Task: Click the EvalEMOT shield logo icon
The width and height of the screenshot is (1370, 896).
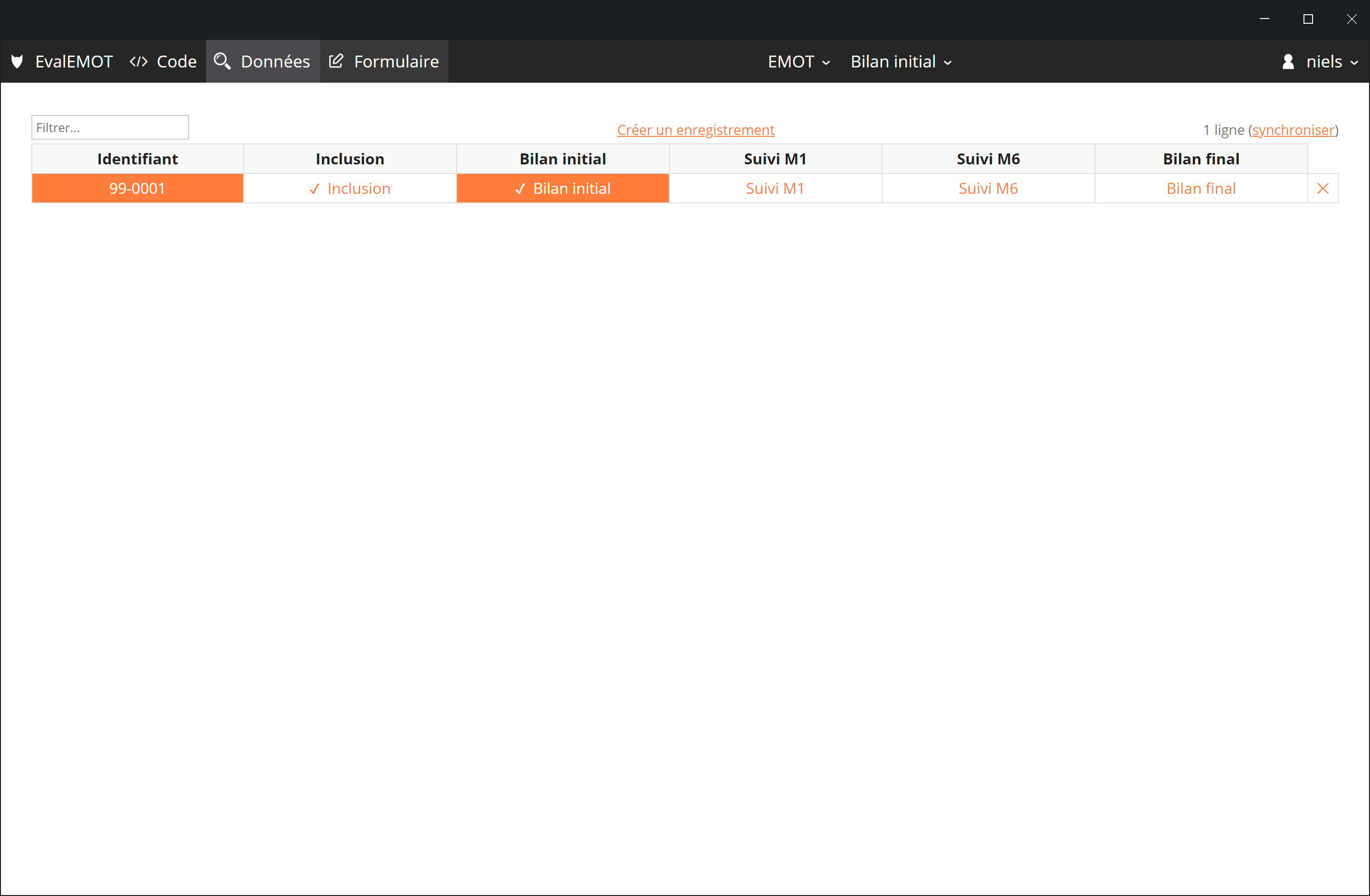Action: click(17, 62)
